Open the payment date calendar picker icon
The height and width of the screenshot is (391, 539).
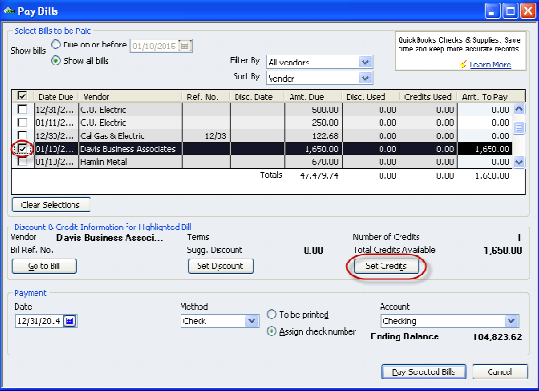coord(70,321)
